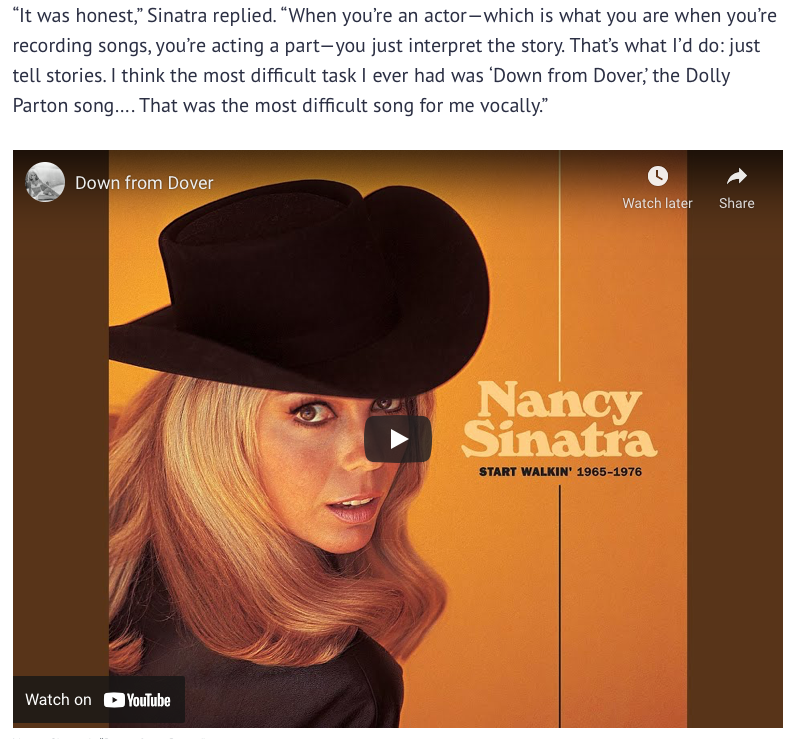Click the 'Watch on' text in the button

(58, 699)
